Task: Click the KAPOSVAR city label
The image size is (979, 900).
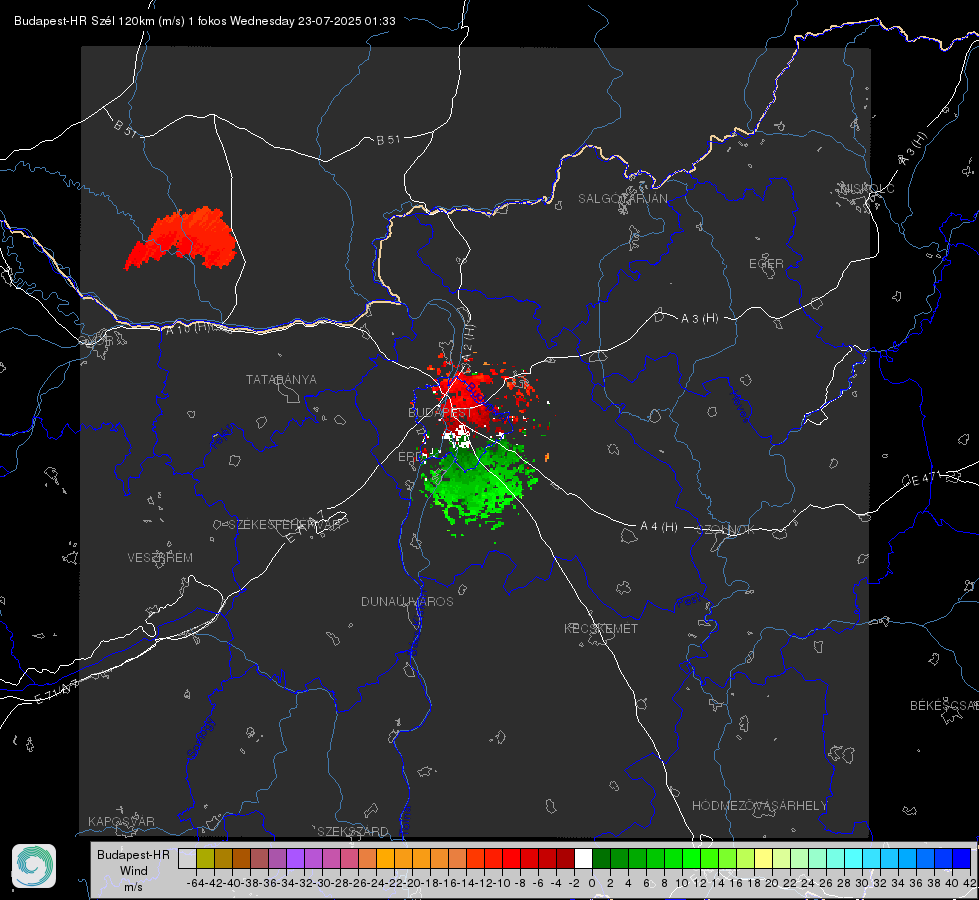Action: click(121, 821)
